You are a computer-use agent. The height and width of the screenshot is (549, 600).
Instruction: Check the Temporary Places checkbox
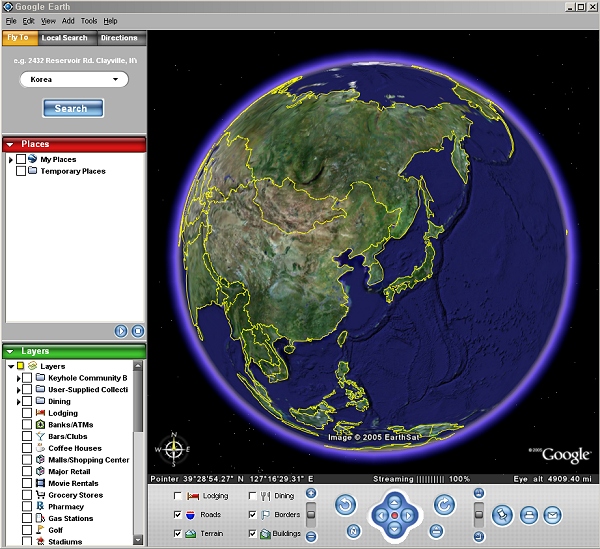click(x=21, y=171)
